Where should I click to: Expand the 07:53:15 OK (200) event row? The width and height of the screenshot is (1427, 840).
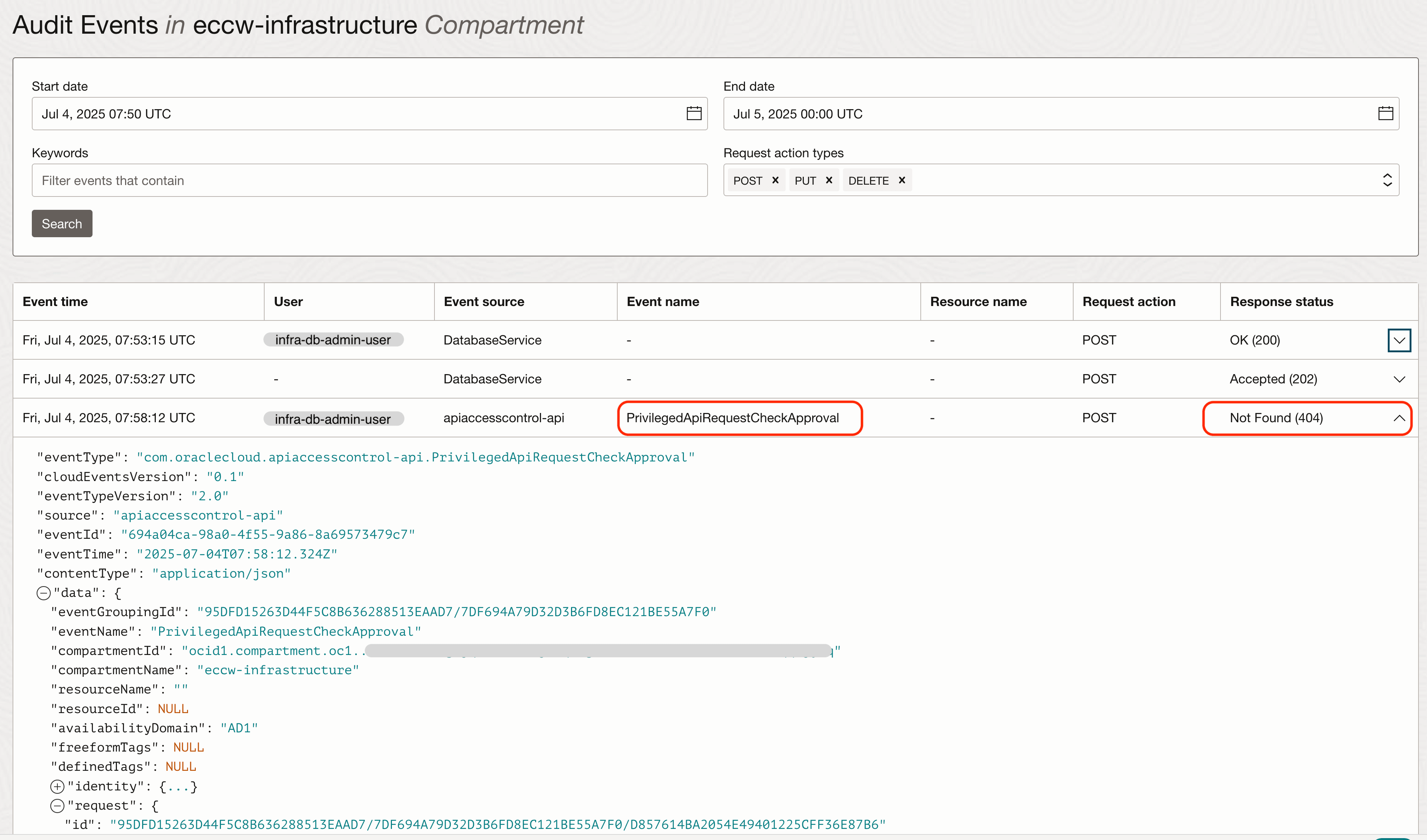[1399, 340]
